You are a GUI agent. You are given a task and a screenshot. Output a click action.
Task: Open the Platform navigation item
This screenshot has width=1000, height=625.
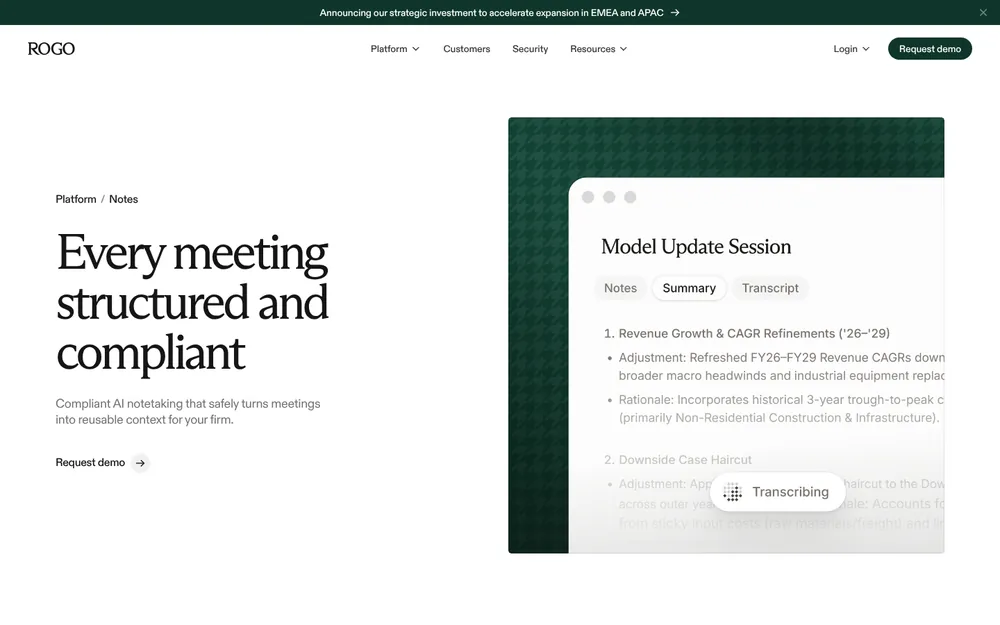pos(388,49)
